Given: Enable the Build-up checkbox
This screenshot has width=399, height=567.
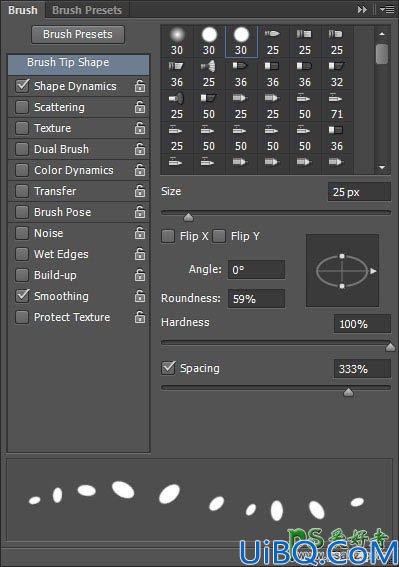Looking at the screenshot, I should (22, 275).
